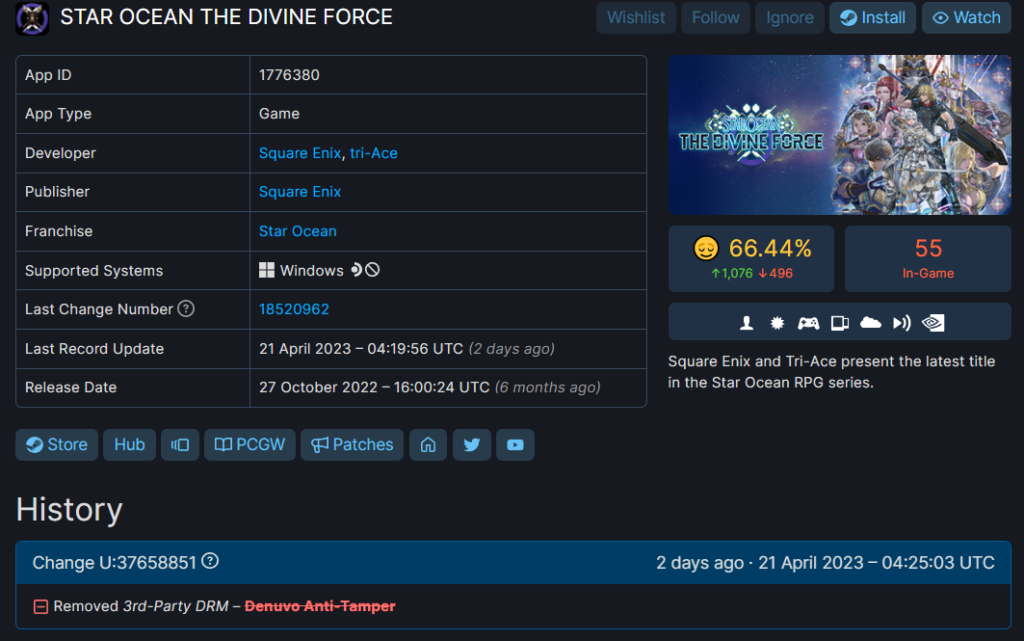This screenshot has width=1024, height=641.
Task: Click the positive reviews count 1,076
Action: tap(732, 274)
